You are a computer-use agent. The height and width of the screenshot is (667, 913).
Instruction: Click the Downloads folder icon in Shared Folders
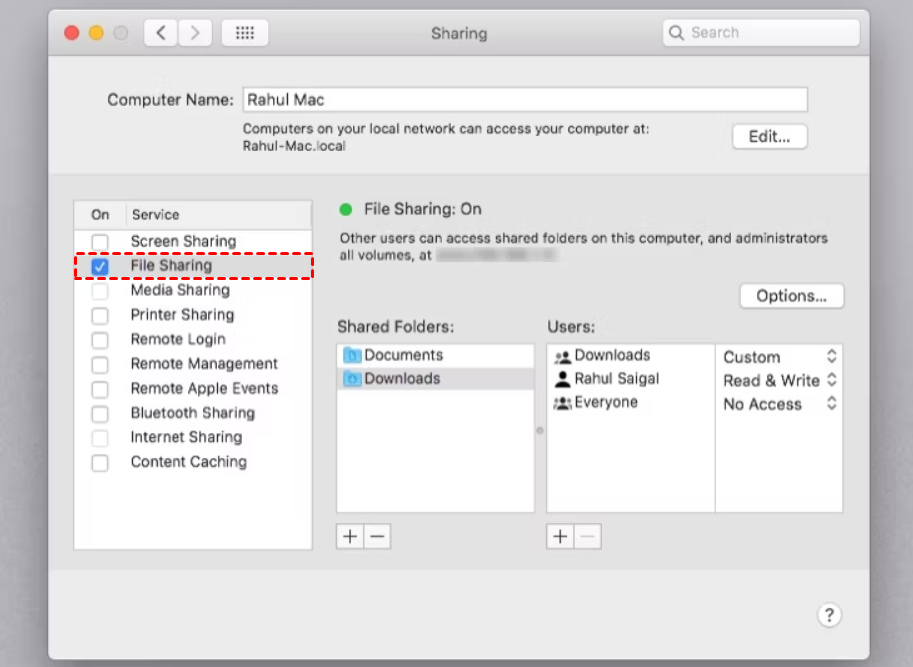352,378
